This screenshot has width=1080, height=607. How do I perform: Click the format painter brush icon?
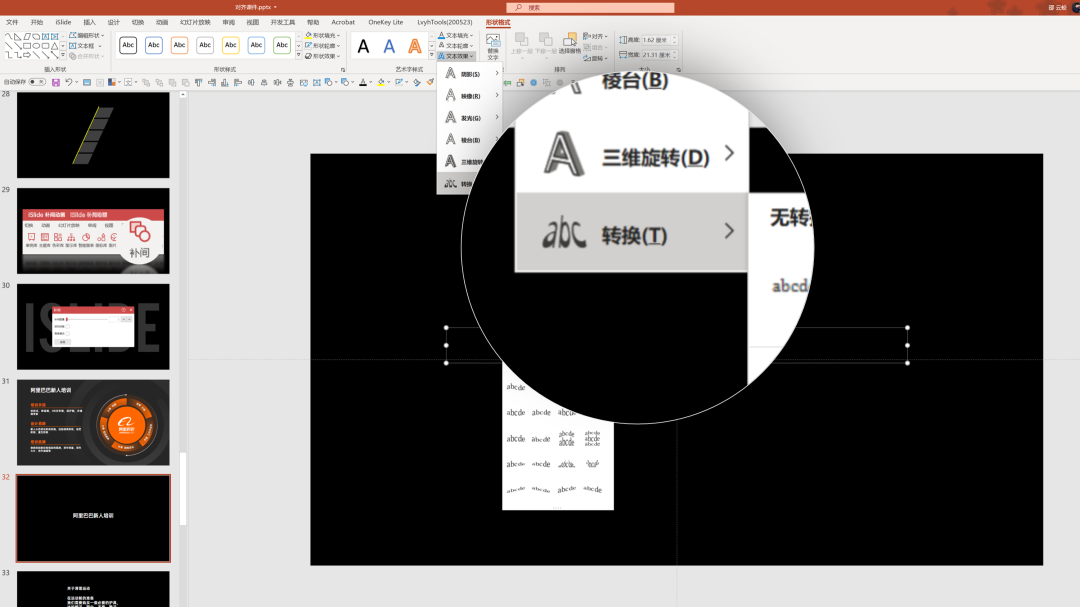point(430,82)
